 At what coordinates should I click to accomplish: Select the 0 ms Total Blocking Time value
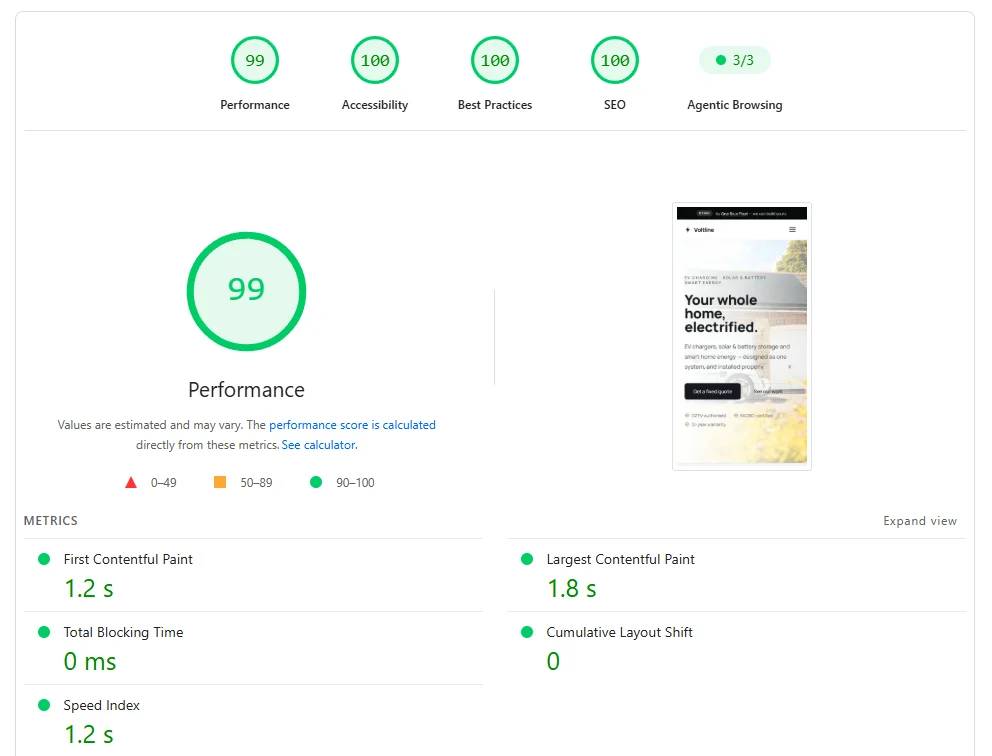pos(90,662)
